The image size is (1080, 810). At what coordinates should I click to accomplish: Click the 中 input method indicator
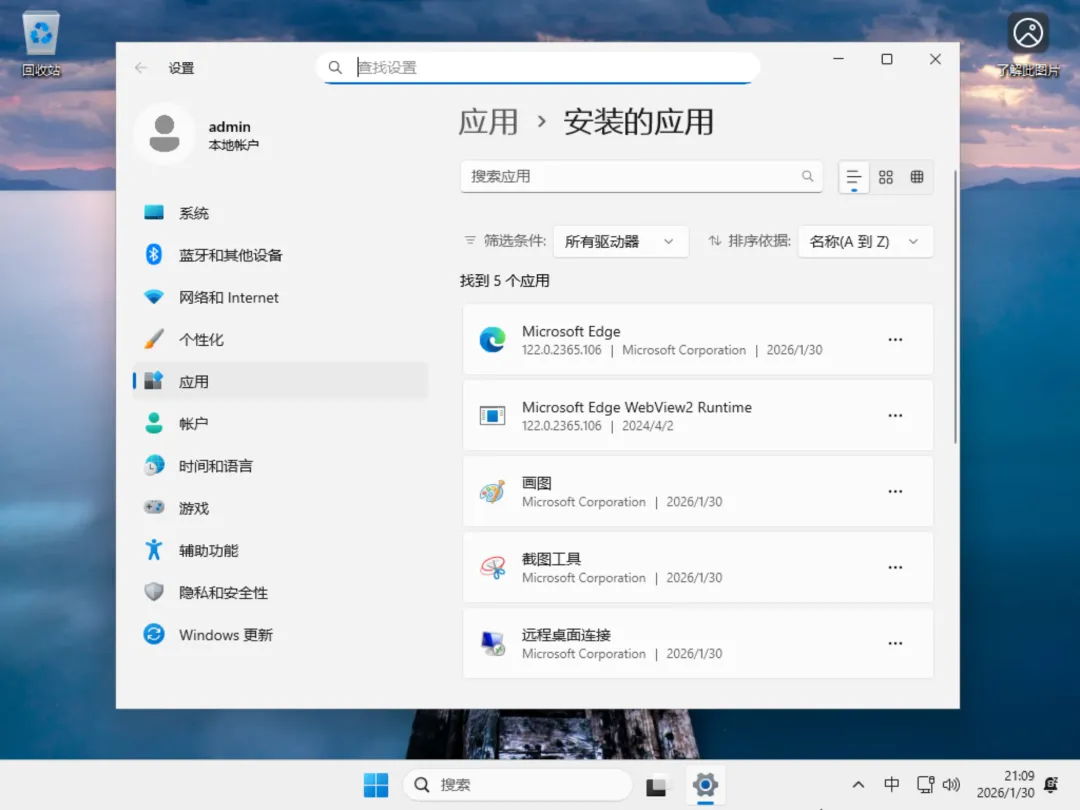(x=891, y=785)
